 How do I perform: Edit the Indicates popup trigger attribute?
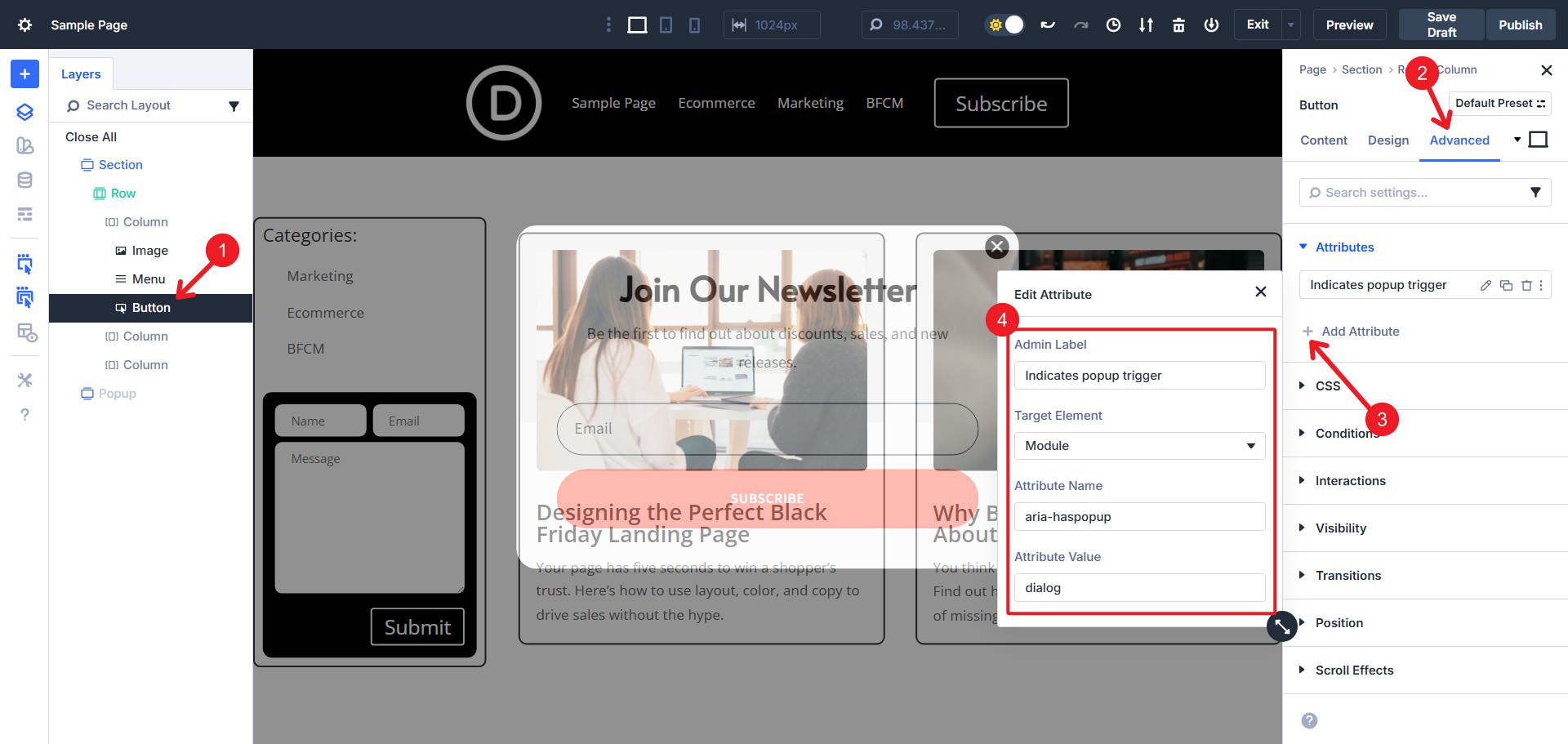pos(1484,285)
